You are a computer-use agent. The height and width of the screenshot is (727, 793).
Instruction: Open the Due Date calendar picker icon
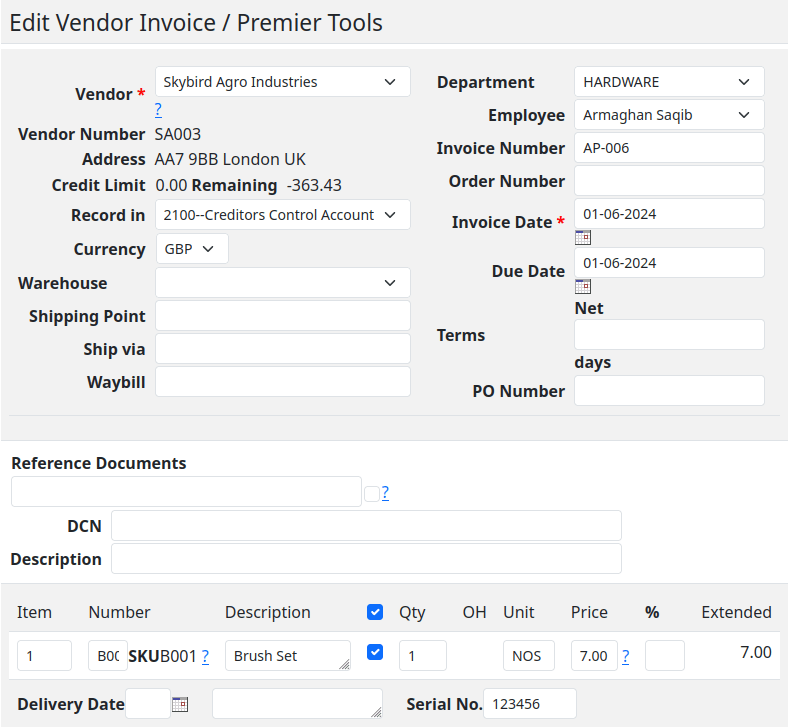tap(583, 286)
